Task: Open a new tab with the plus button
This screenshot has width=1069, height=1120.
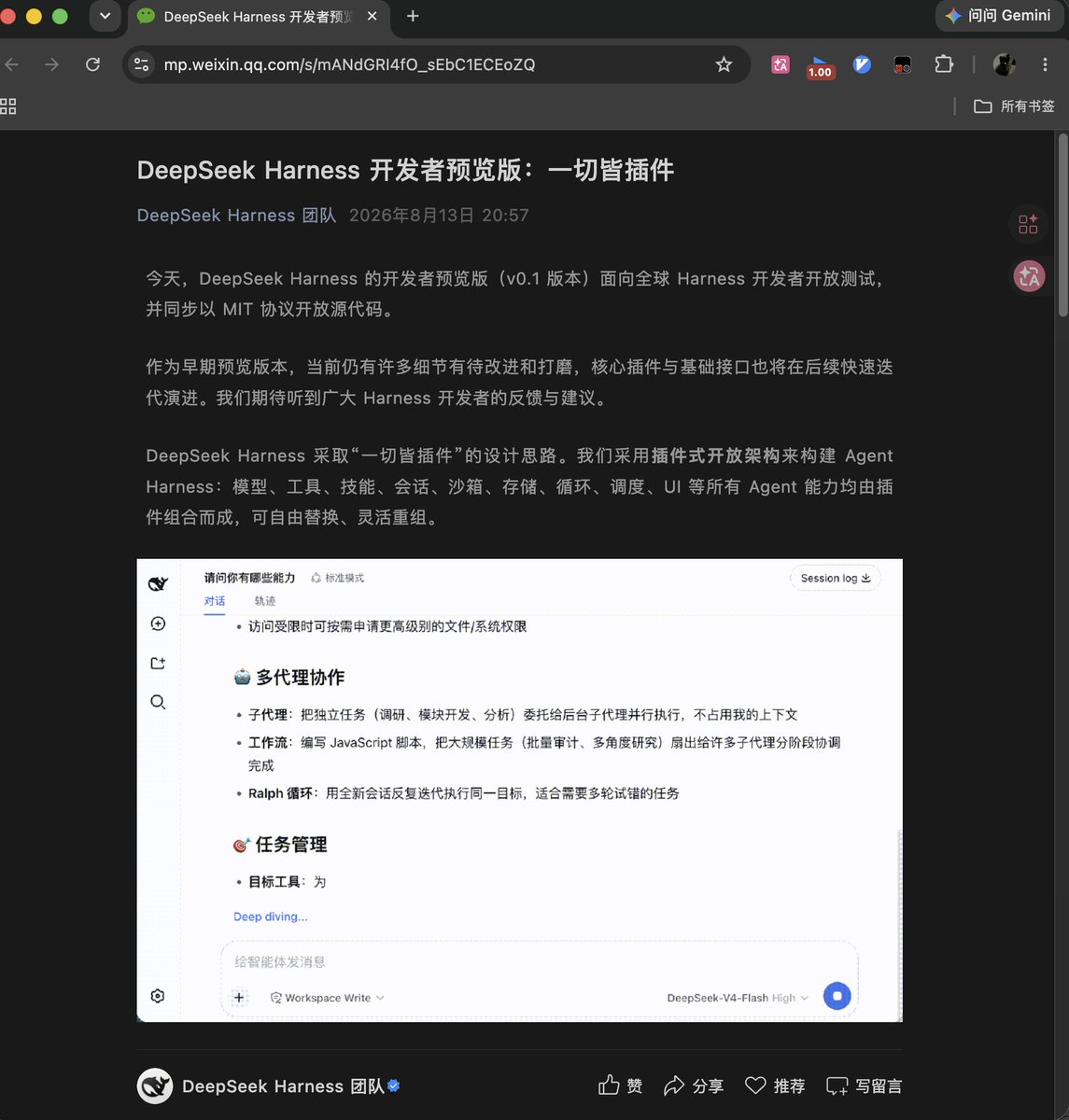Action: 413,16
